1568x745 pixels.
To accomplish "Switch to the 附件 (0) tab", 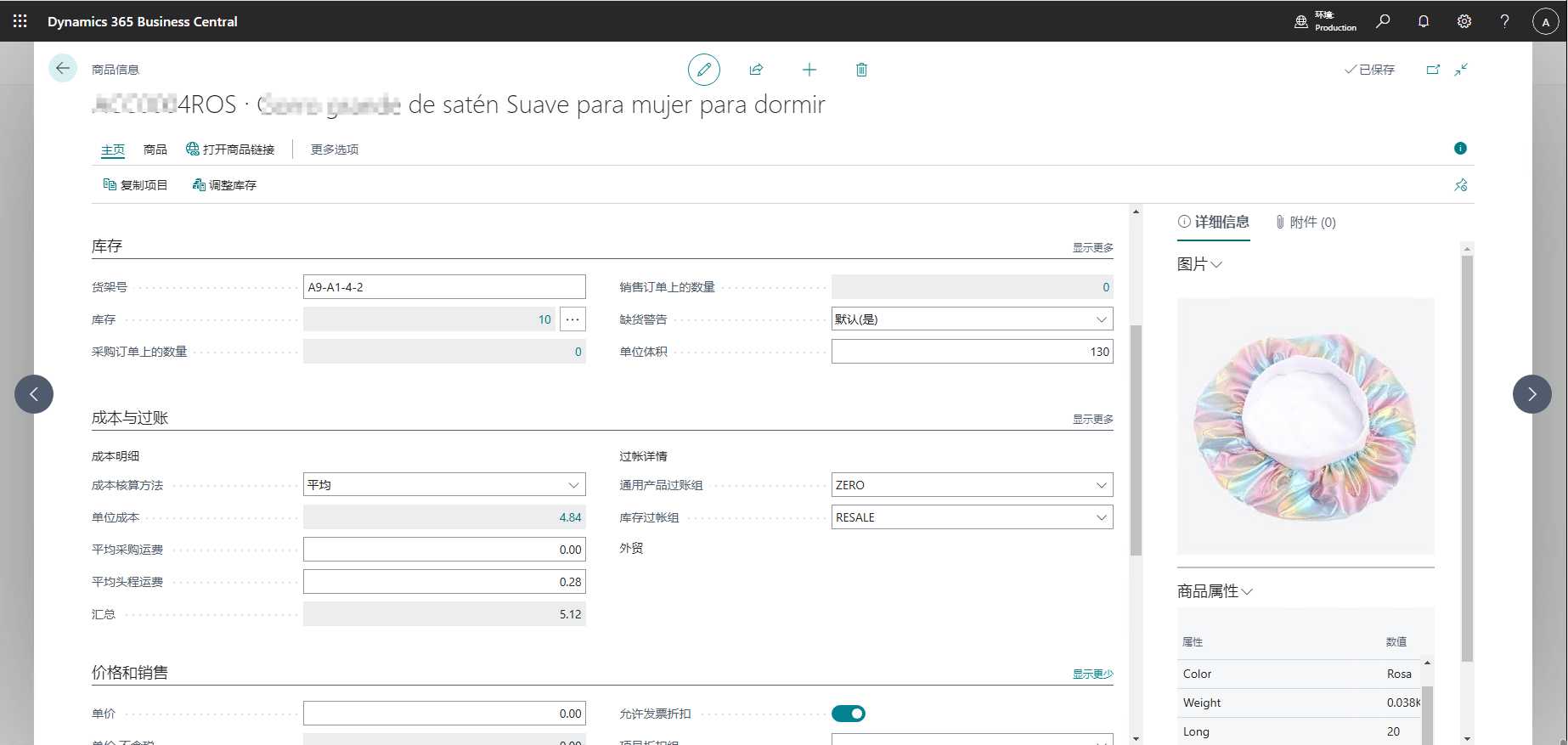I will (x=1306, y=223).
